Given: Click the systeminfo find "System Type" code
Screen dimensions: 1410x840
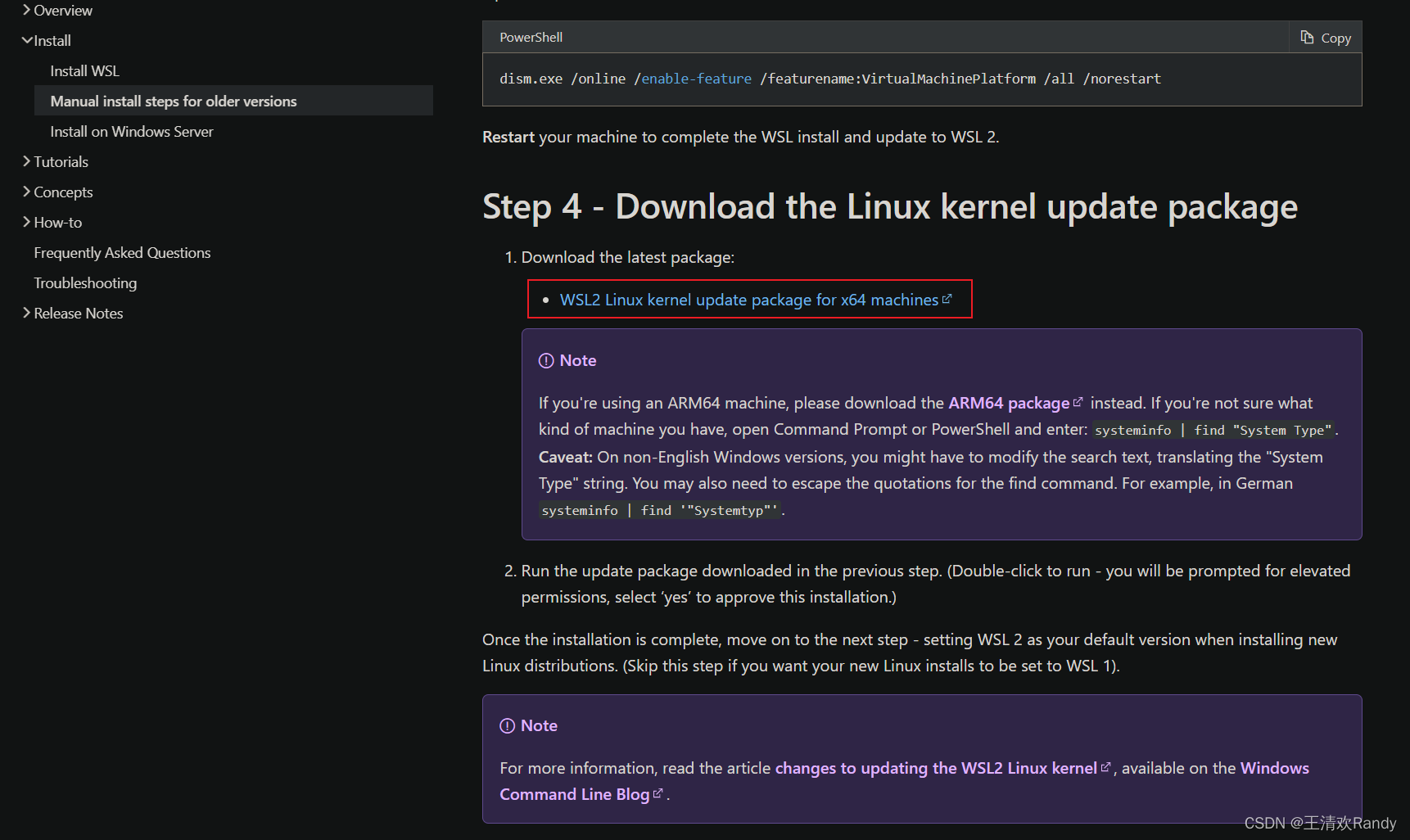Looking at the screenshot, I should pyautogui.click(x=1213, y=430).
